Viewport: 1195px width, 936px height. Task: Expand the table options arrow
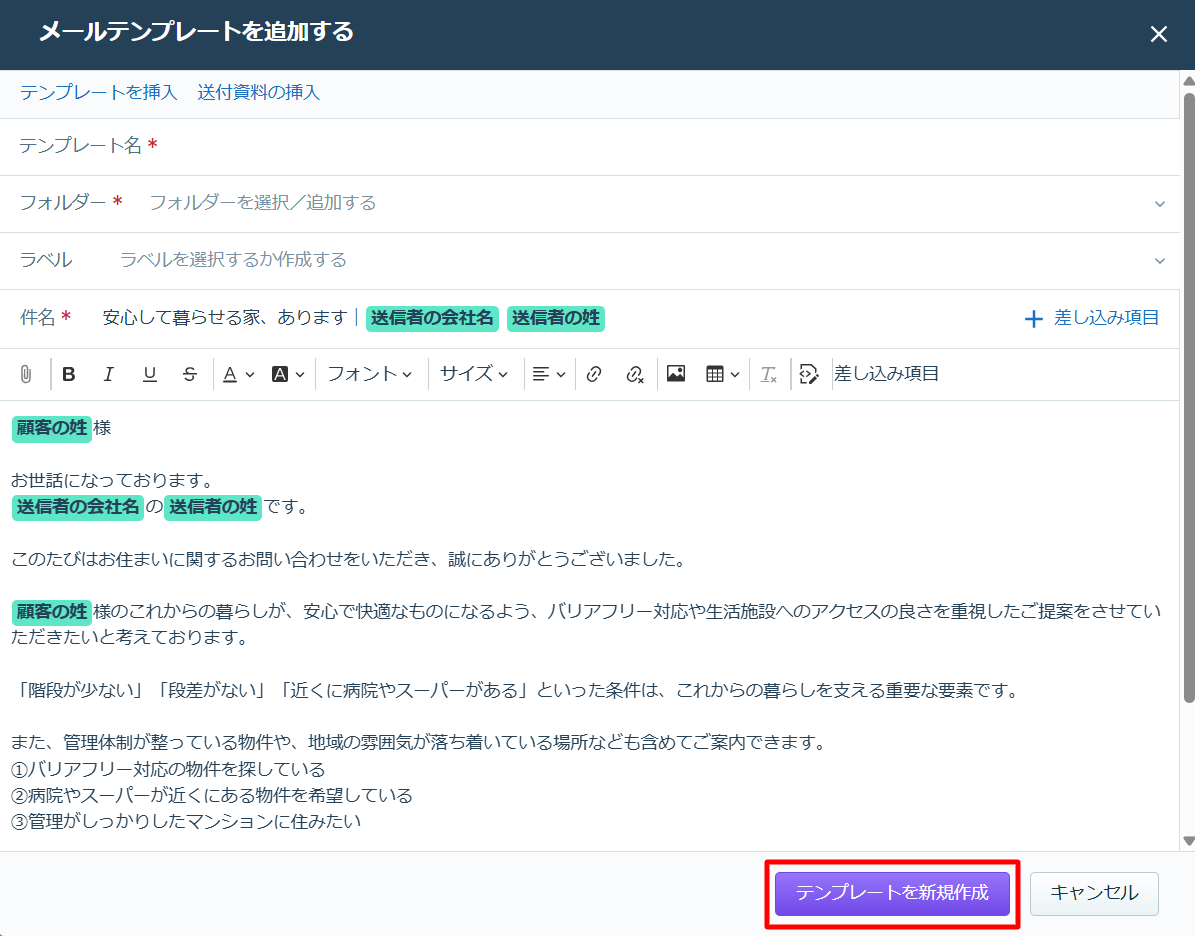[735, 375]
